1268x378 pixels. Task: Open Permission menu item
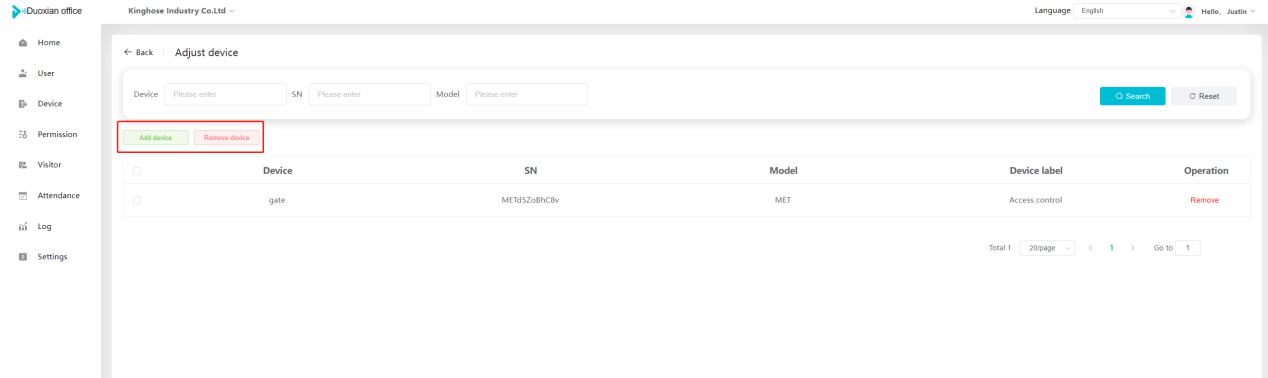(x=57, y=134)
